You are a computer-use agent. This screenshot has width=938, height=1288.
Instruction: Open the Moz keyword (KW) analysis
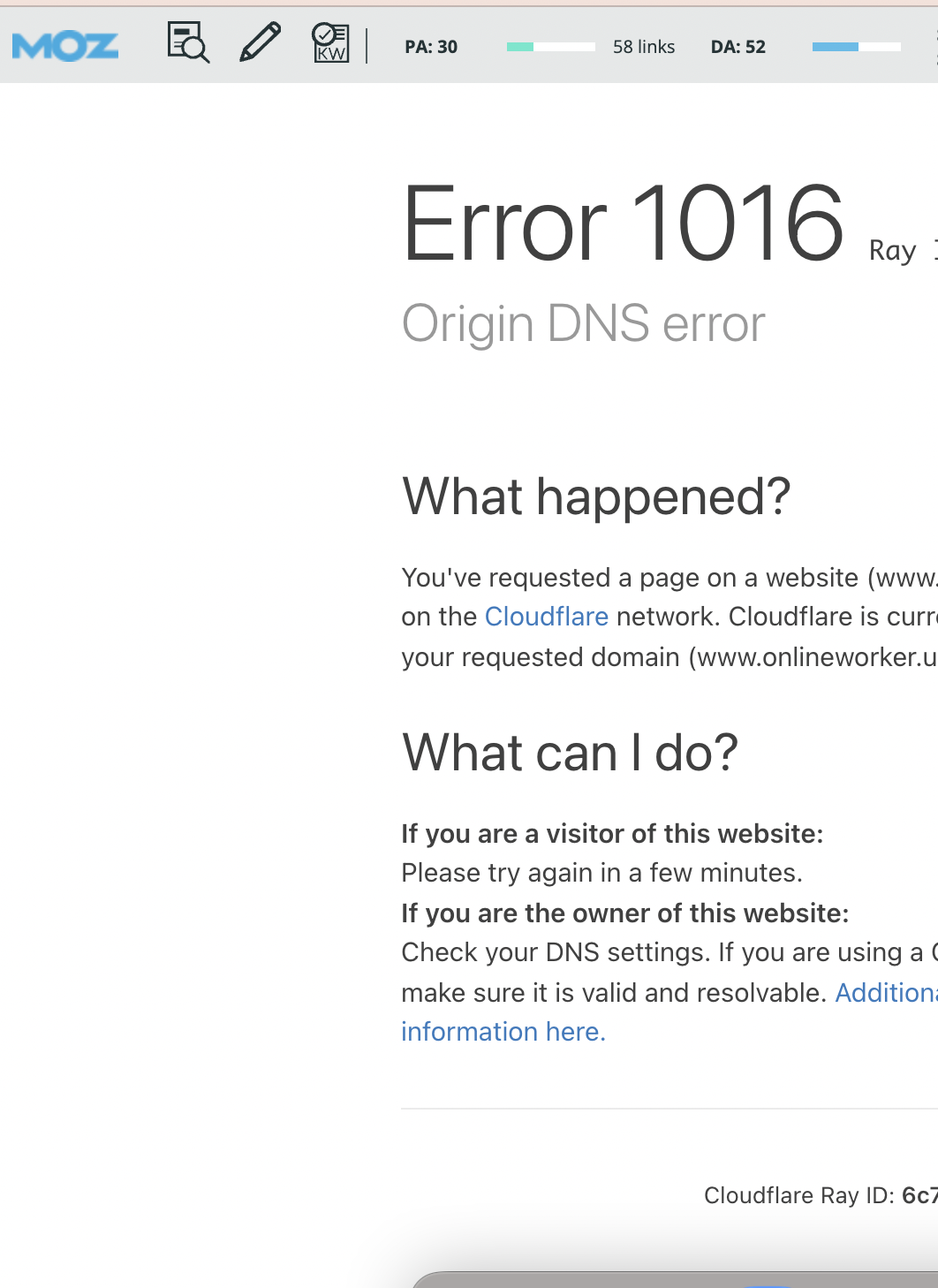pyautogui.click(x=330, y=43)
